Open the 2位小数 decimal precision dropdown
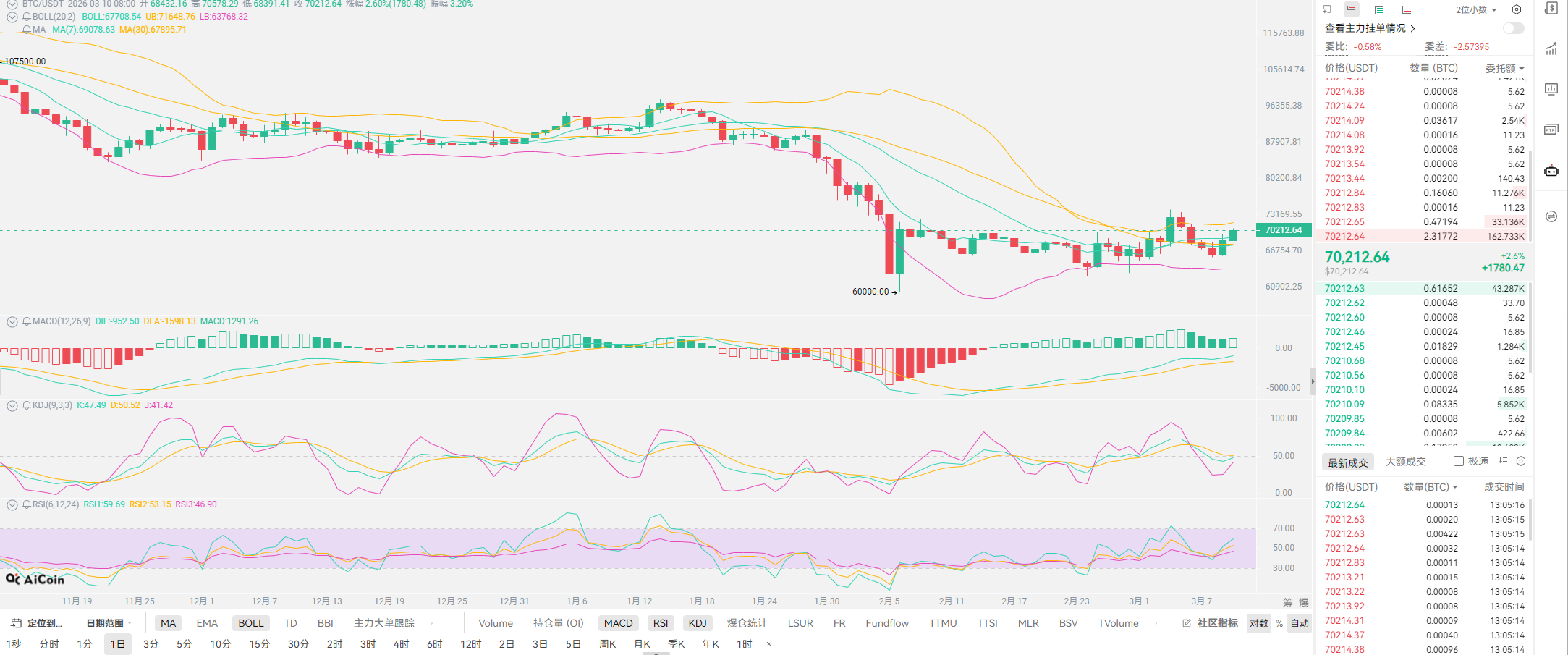This screenshot has width=1568, height=655. tap(1476, 10)
